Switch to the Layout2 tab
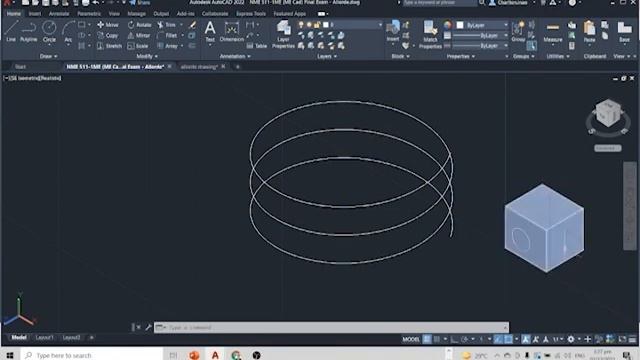The height and width of the screenshot is (360, 640). click(x=71, y=338)
